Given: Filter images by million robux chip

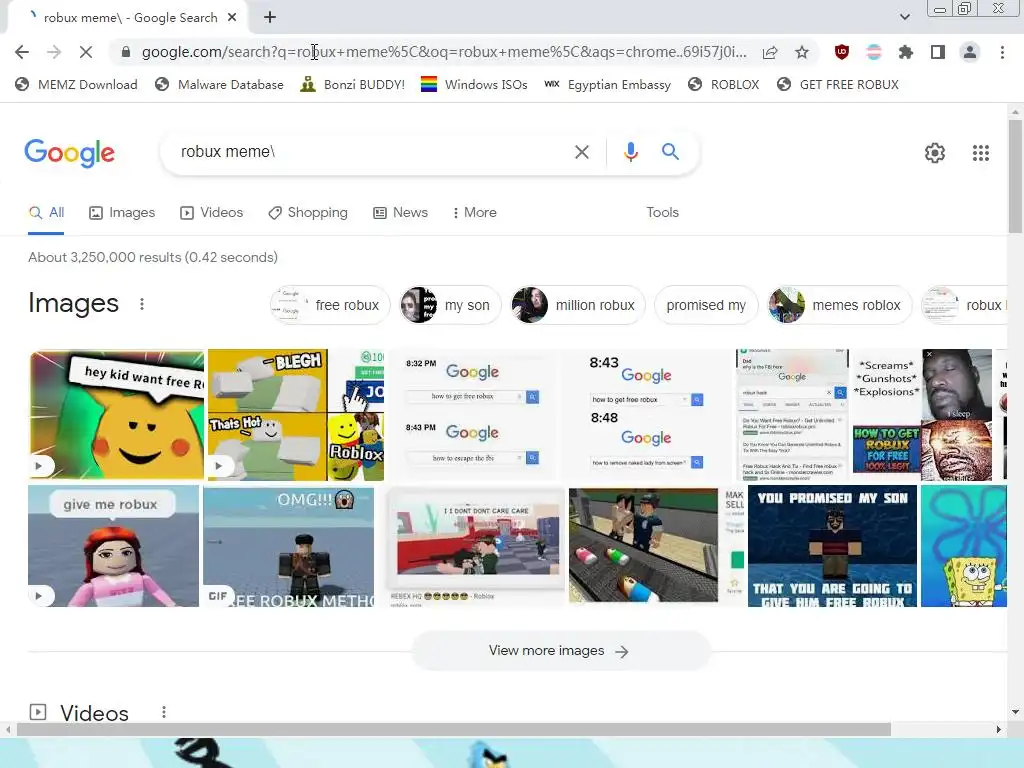Looking at the screenshot, I should pyautogui.click(x=578, y=305).
